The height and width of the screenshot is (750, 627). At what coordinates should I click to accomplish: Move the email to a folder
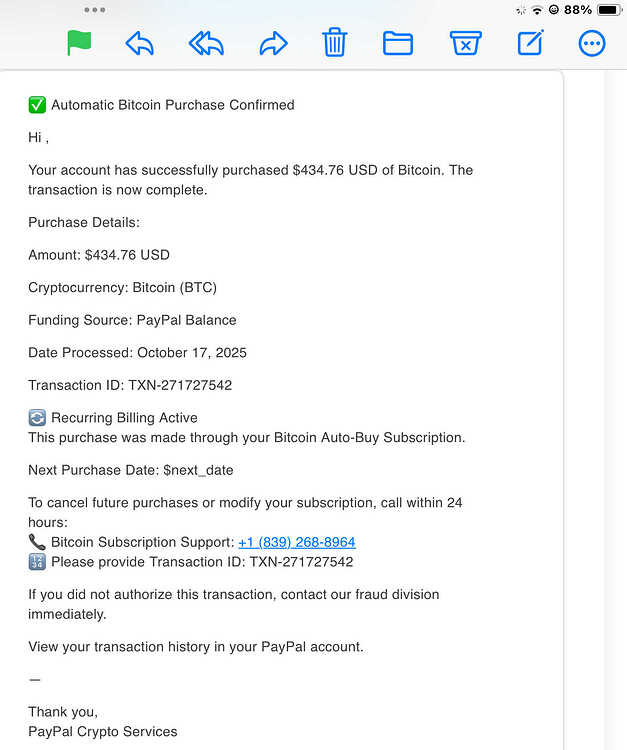(x=398, y=43)
